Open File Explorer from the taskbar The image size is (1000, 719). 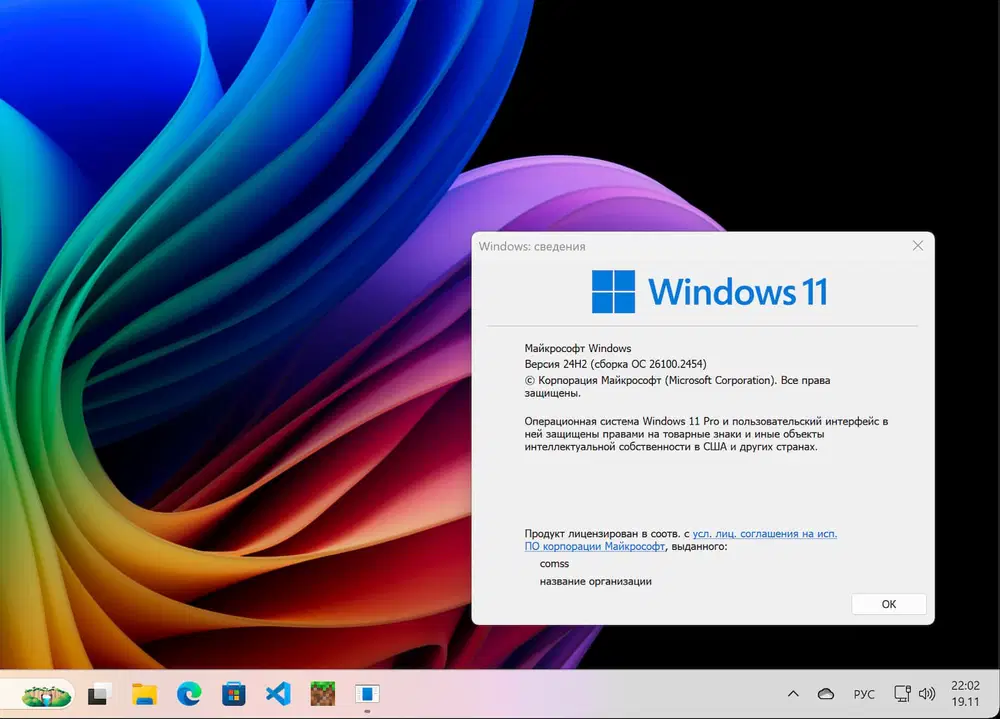(145, 693)
